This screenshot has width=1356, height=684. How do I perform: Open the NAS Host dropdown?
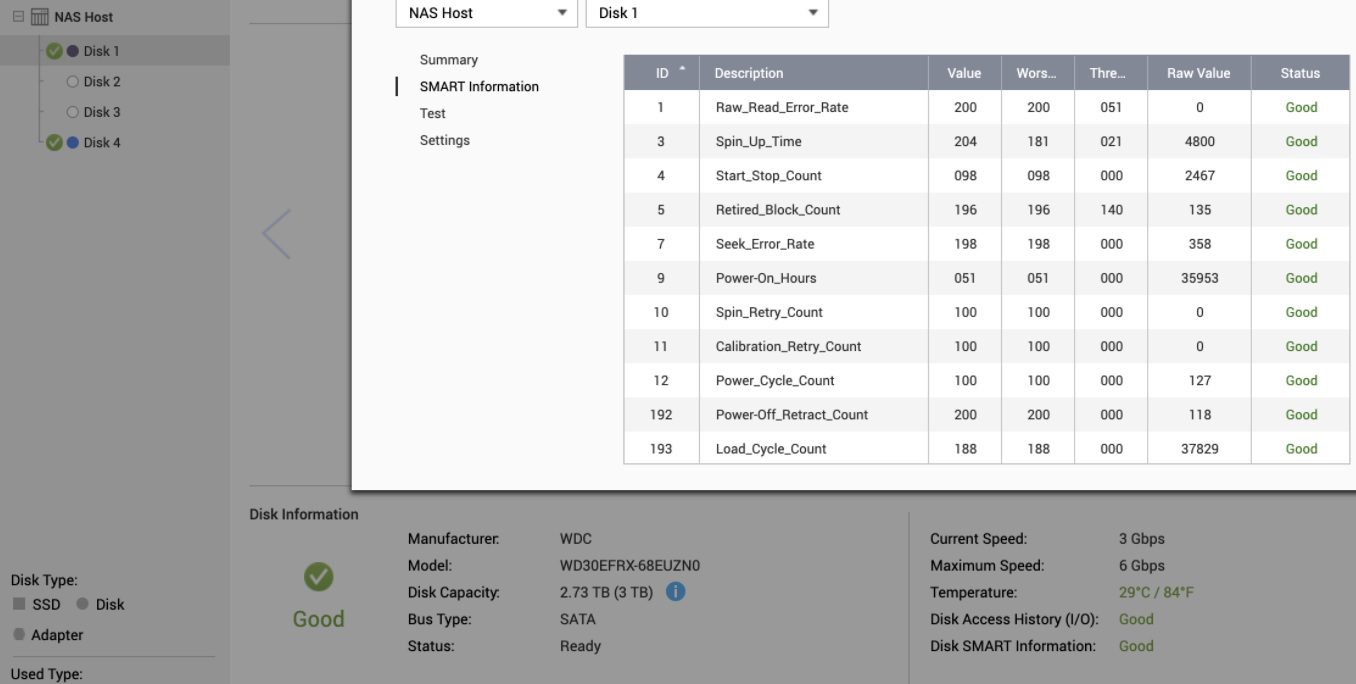tap(486, 13)
